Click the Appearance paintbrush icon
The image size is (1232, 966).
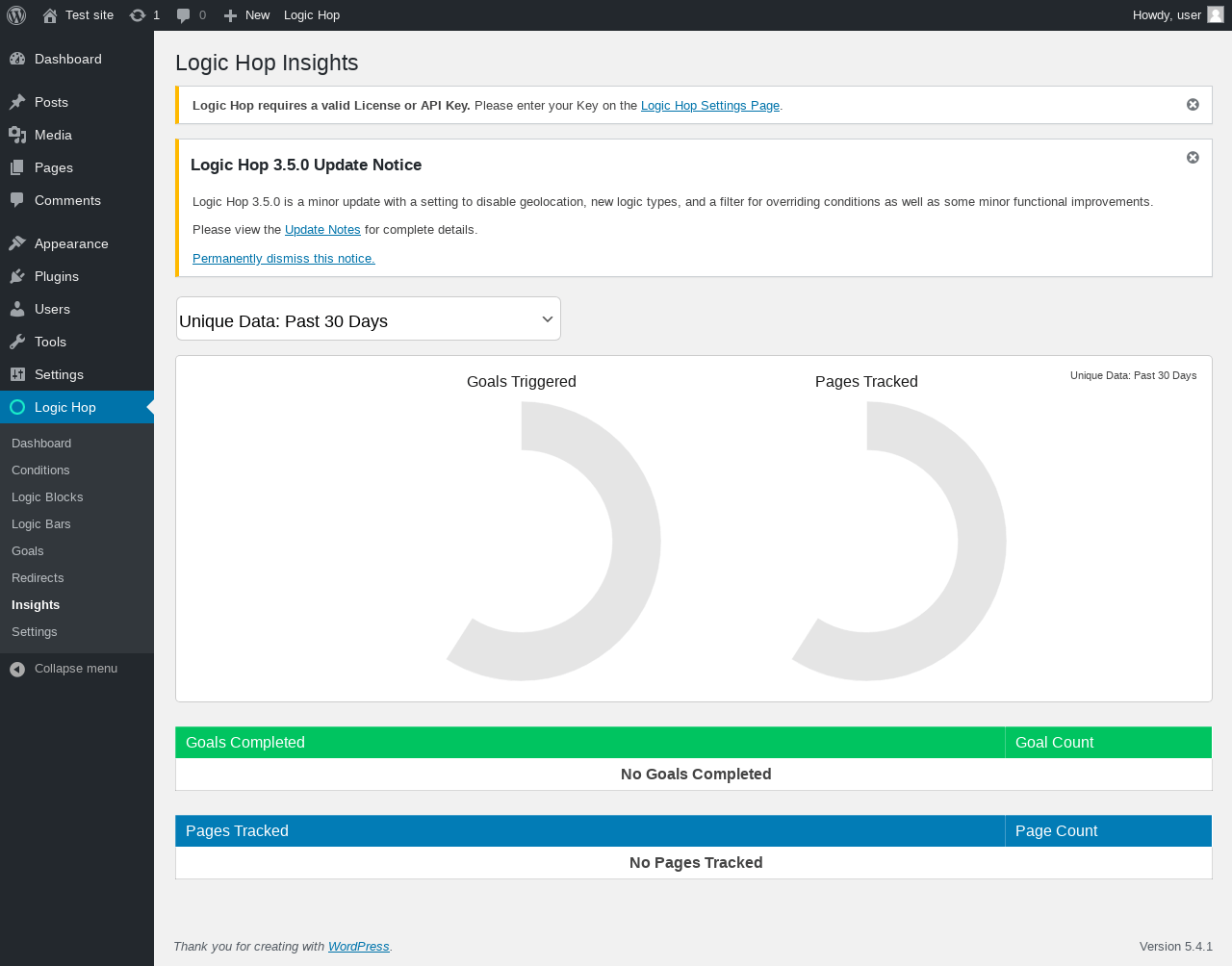[x=17, y=243]
